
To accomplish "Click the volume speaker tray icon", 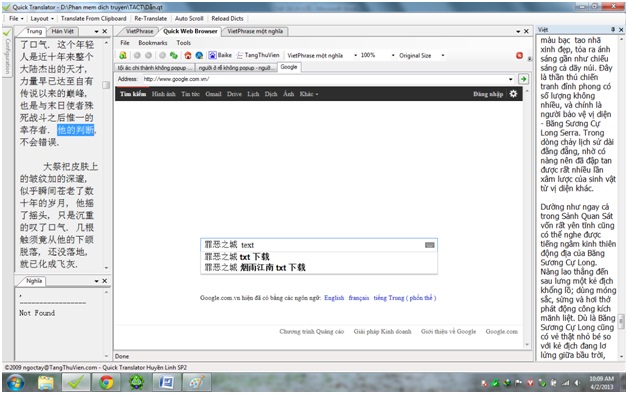I will tap(577, 383).
